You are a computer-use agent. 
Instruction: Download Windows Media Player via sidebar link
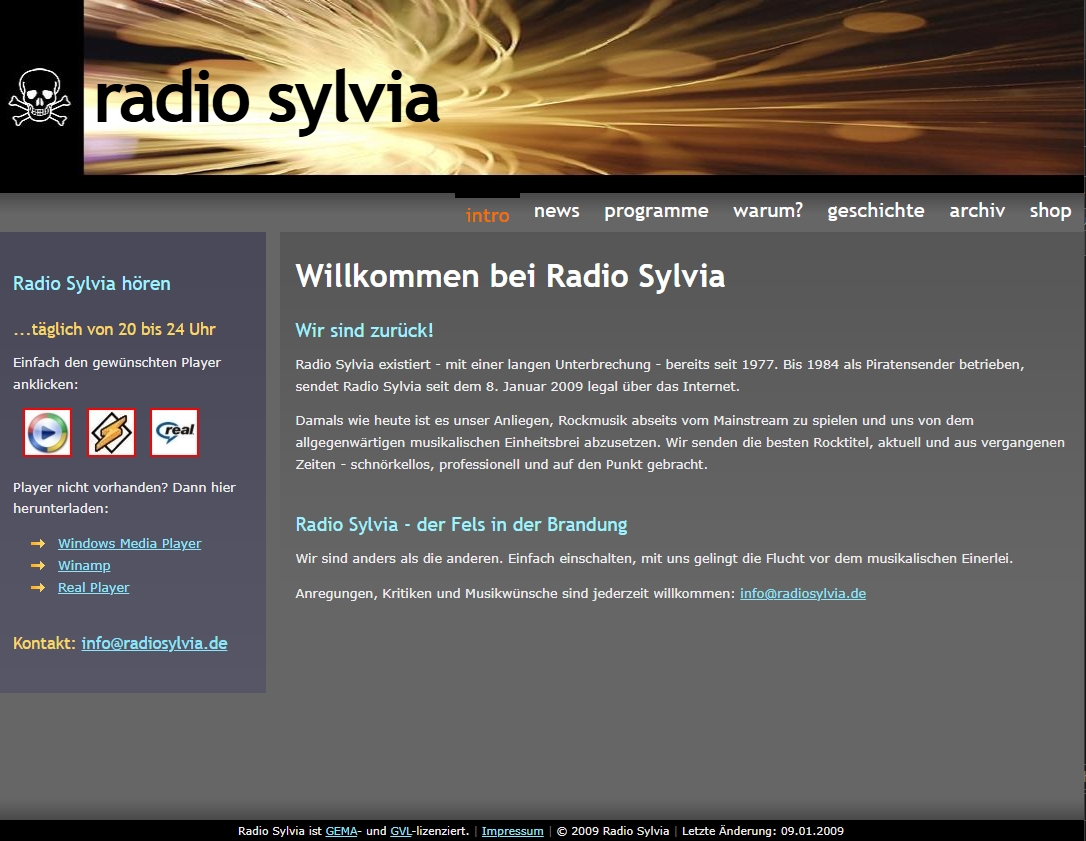coord(129,544)
